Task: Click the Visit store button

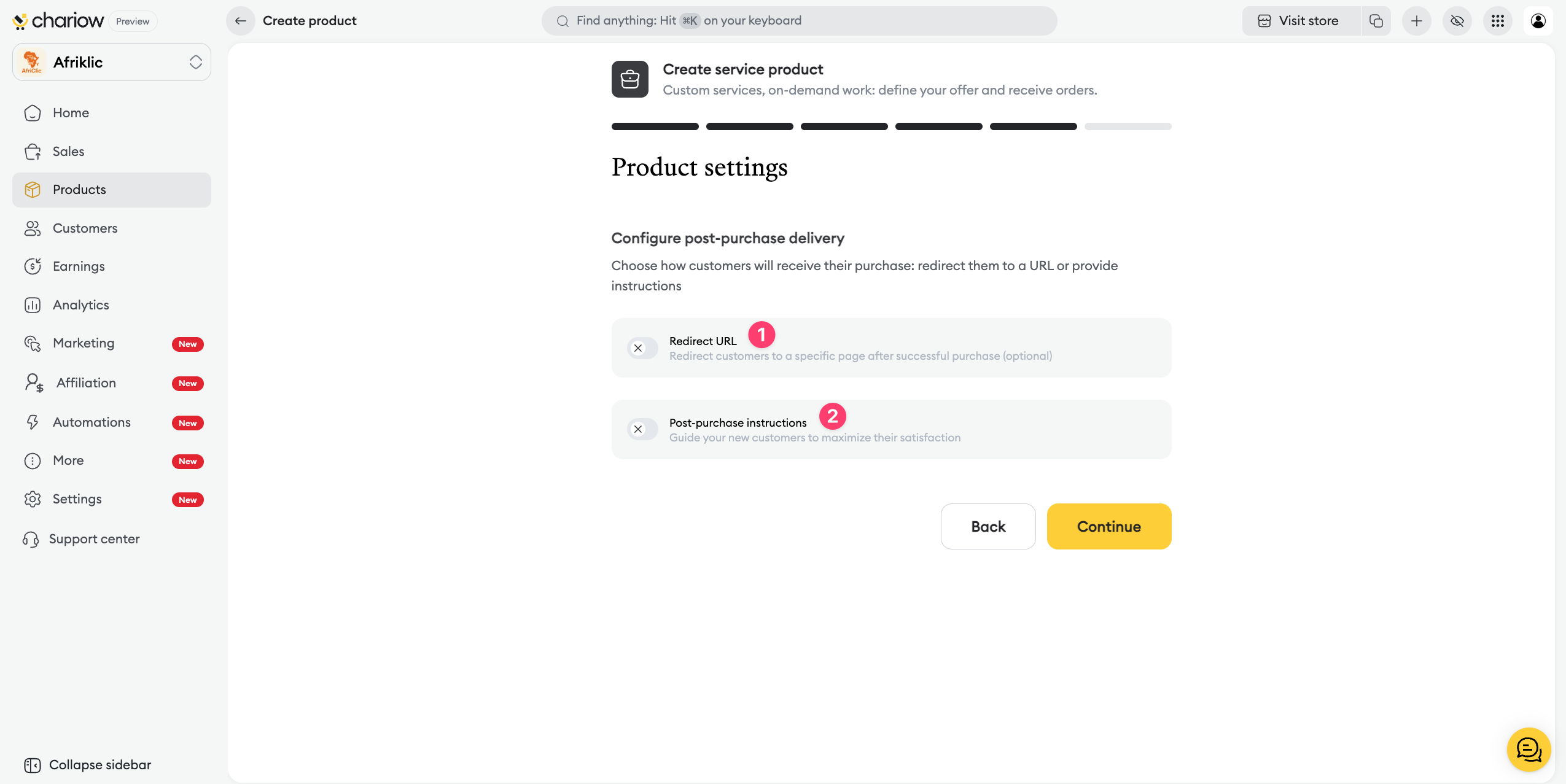Action: 1301,21
